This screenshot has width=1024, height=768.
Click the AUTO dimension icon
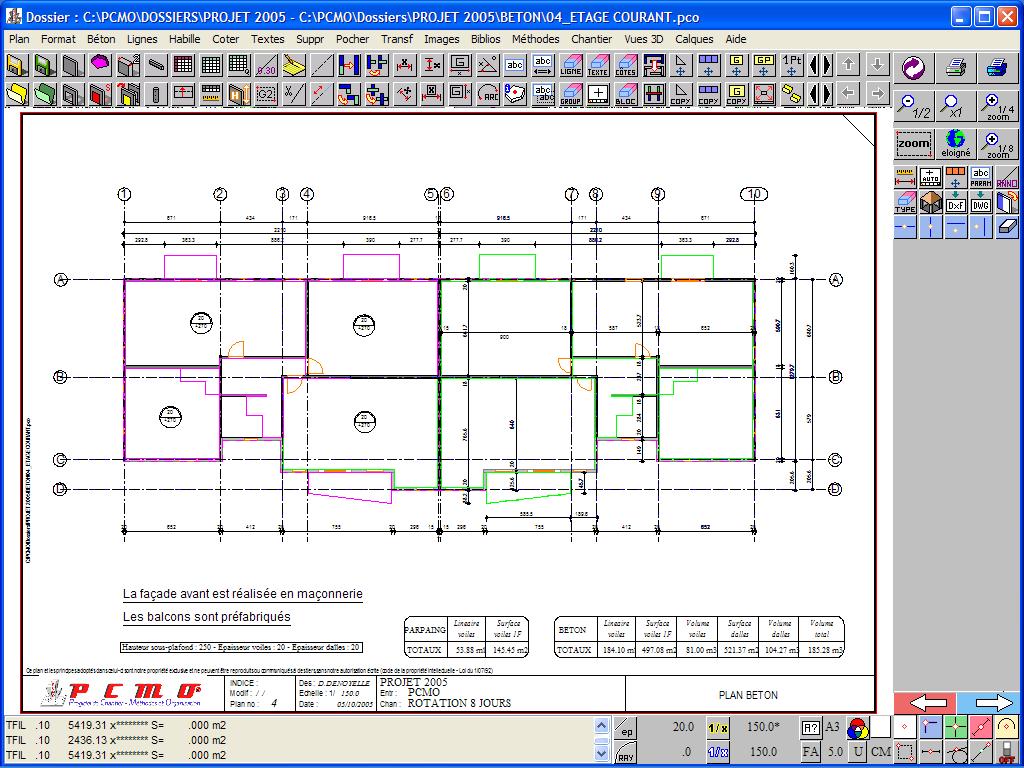pos(931,177)
